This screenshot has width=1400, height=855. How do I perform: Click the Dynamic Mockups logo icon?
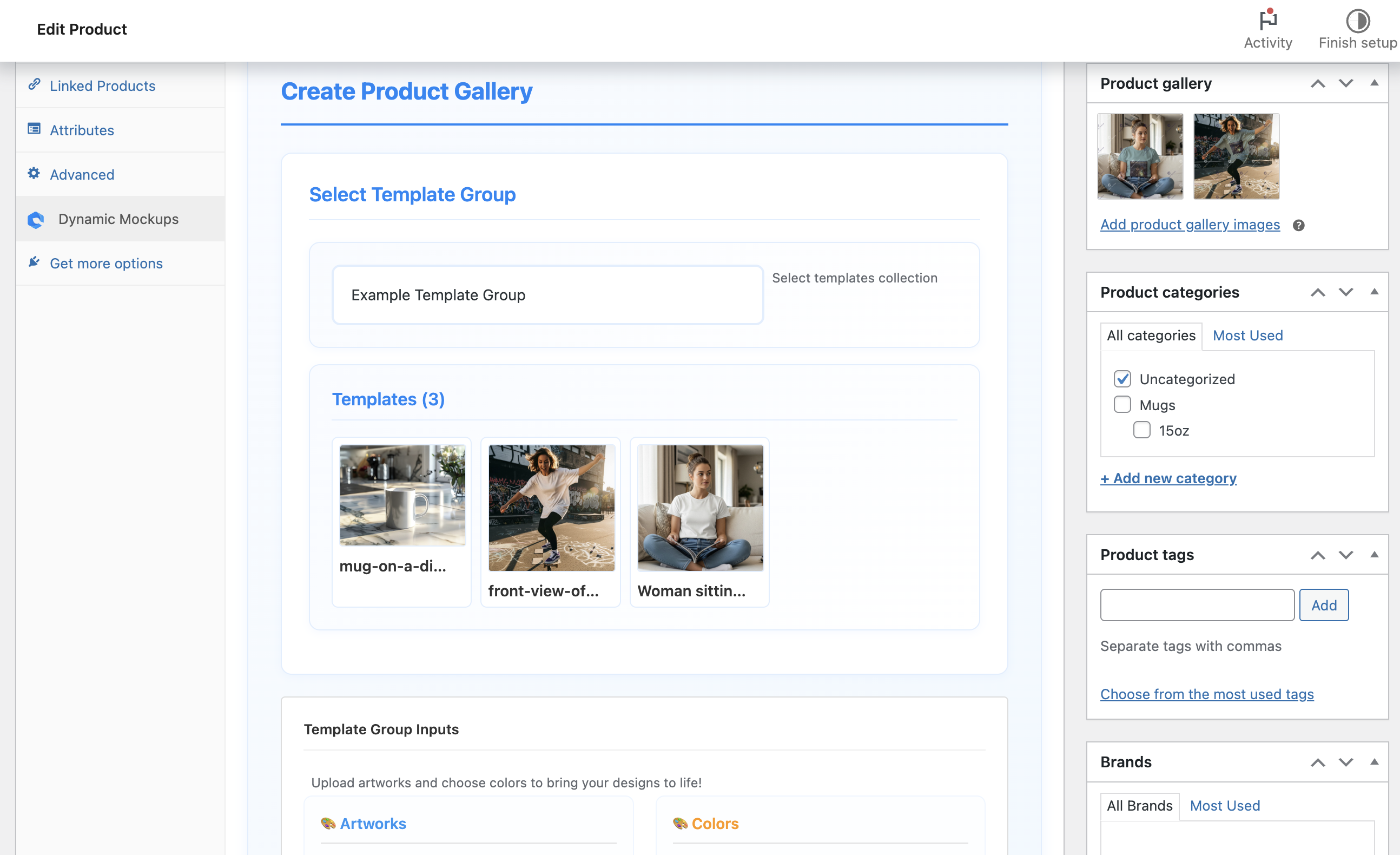pyautogui.click(x=36, y=220)
